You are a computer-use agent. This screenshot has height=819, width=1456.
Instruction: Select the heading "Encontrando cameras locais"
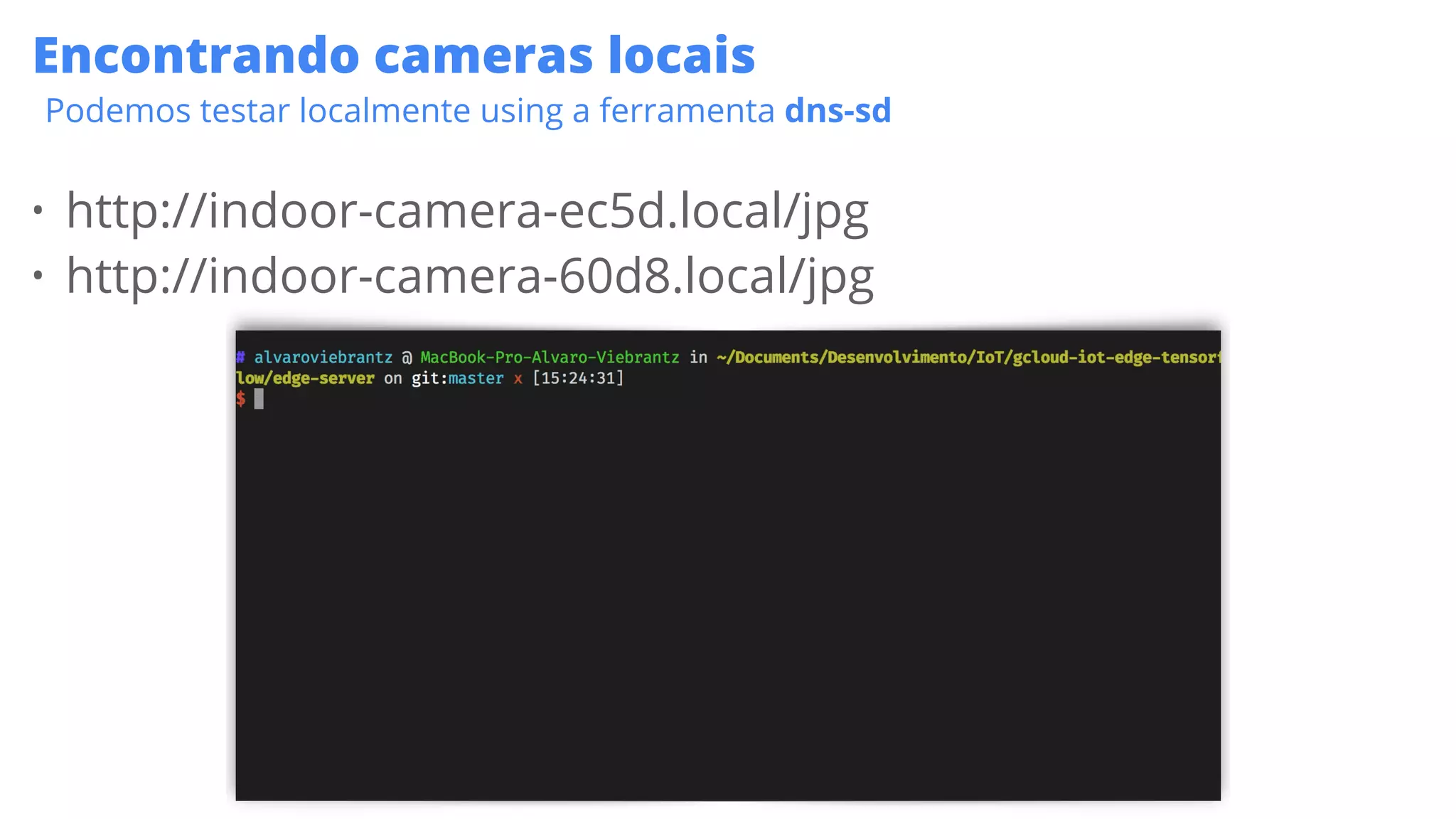point(394,55)
